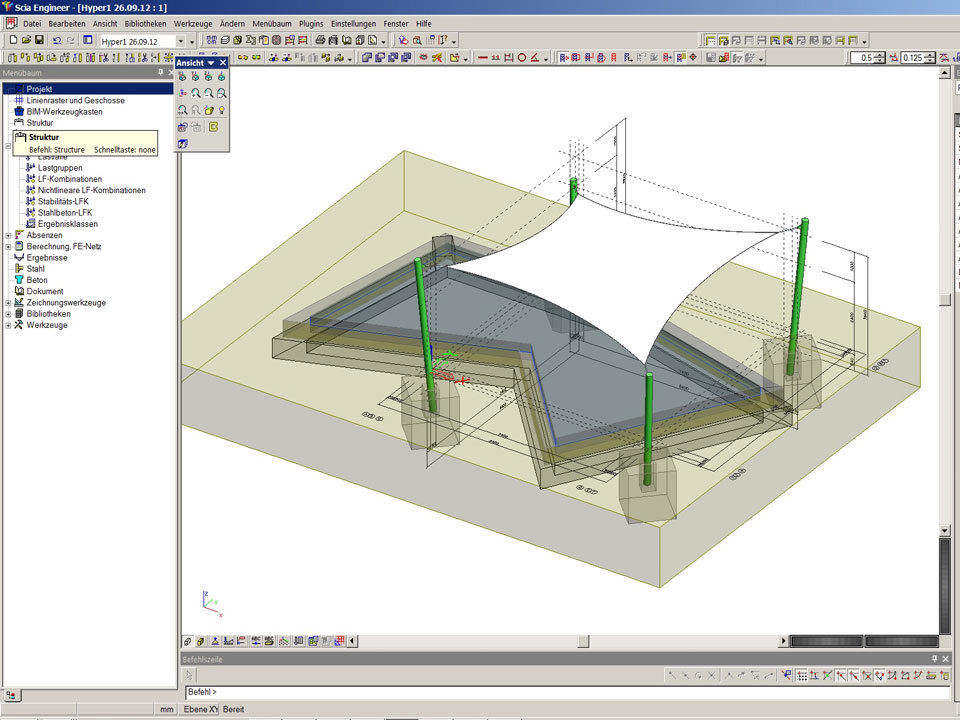960x720 pixels.
Task: Click the Undo arrow icon
Action: tap(57, 40)
